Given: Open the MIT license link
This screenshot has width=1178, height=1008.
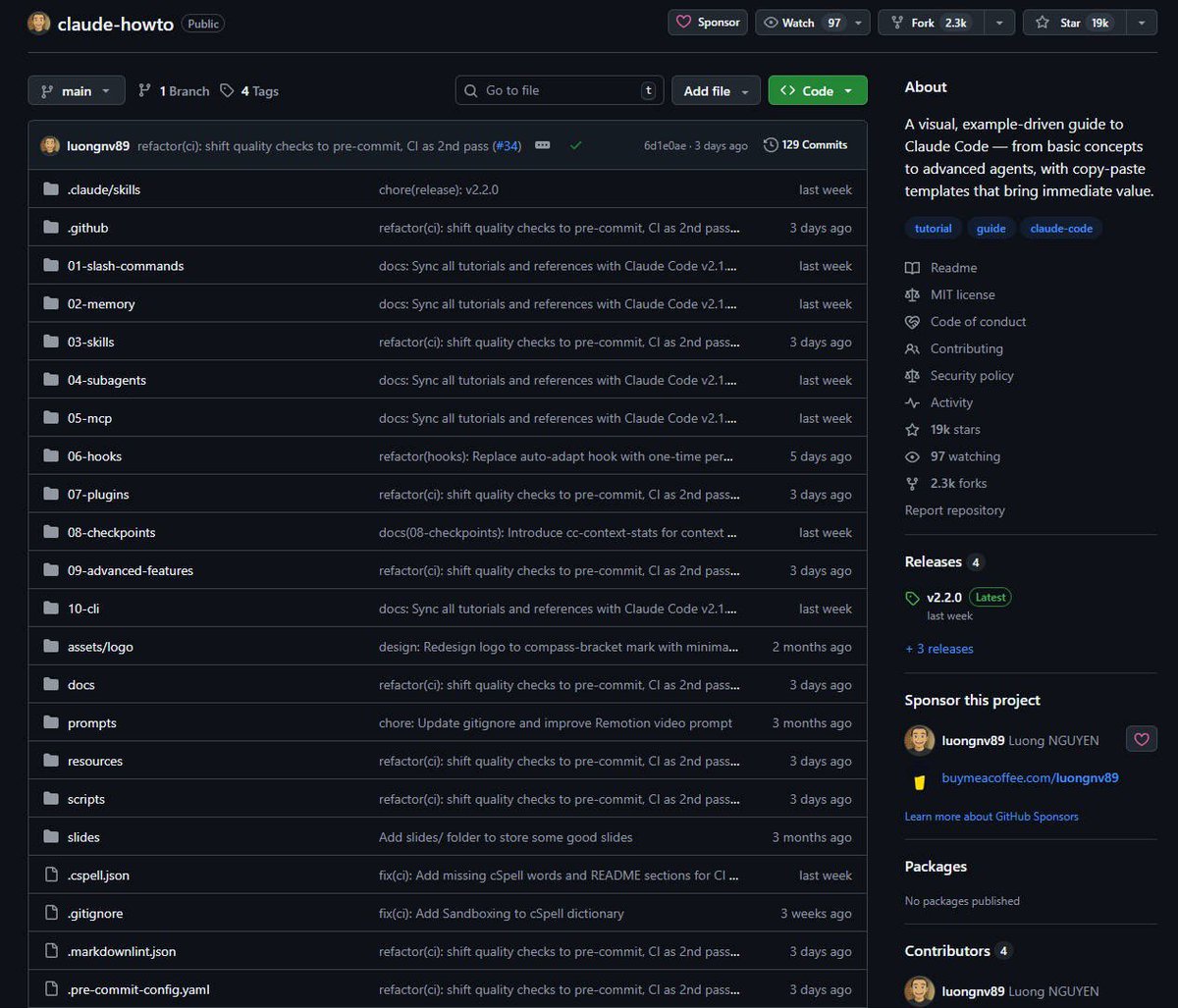Looking at the screenshot, I should [x=950, y=294].
